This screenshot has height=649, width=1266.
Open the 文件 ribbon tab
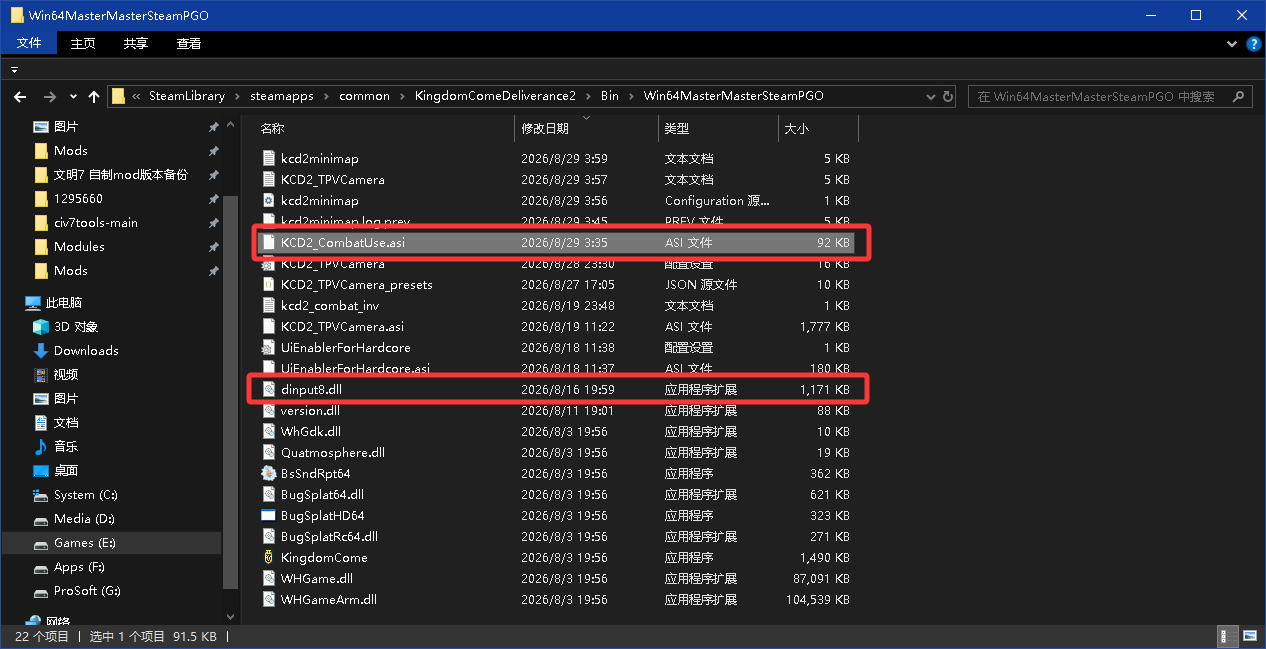(29, 43)
